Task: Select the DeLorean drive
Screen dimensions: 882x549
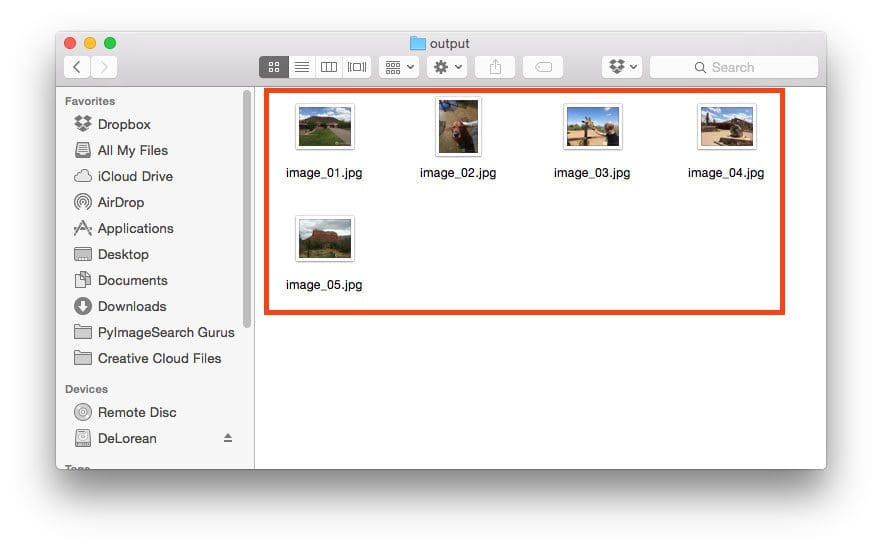Action: tap(127, 438)
